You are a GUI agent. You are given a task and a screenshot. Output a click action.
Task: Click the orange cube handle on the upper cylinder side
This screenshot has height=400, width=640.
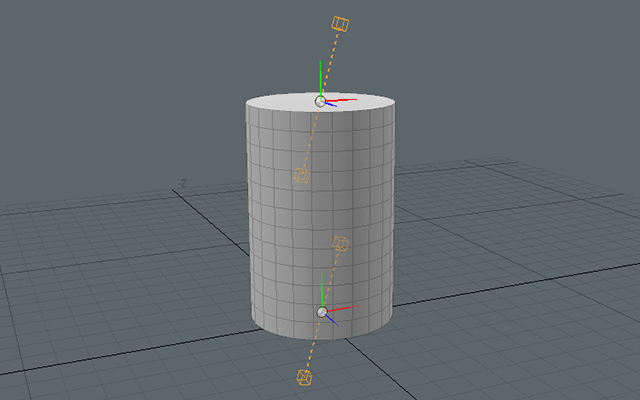(301, 176)
